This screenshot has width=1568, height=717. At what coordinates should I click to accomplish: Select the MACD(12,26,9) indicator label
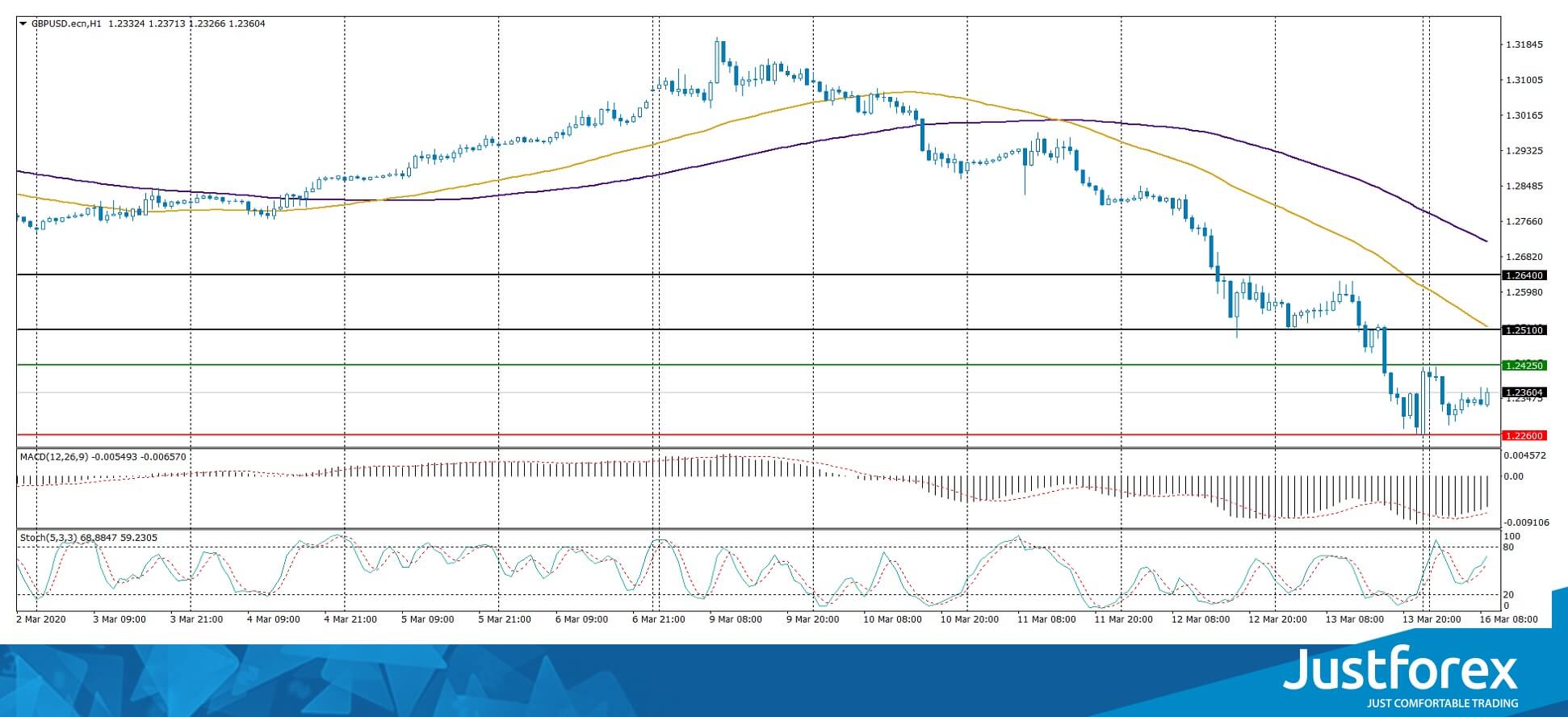55,457
